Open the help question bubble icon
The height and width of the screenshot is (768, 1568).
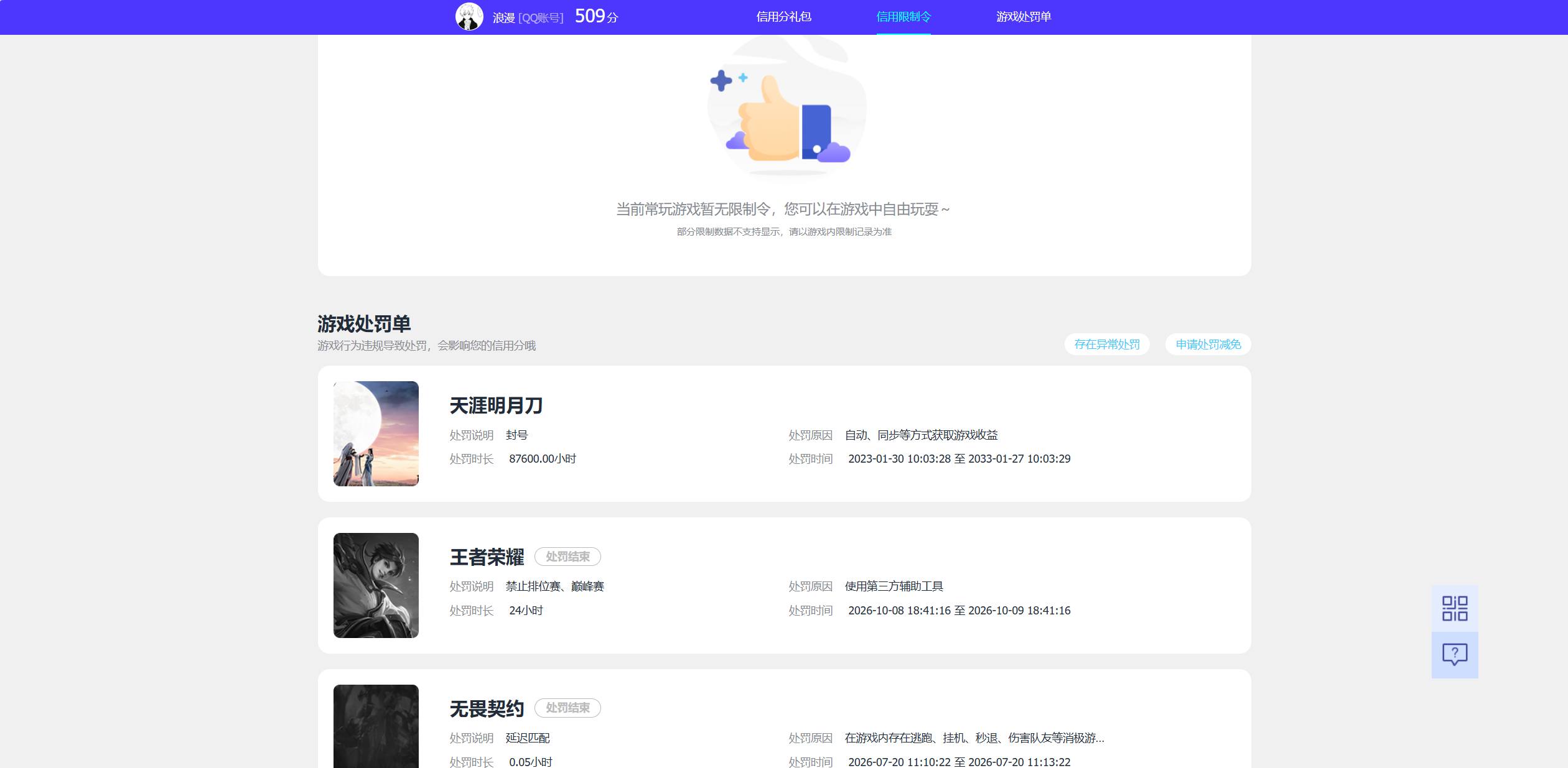click(1455, 655)
